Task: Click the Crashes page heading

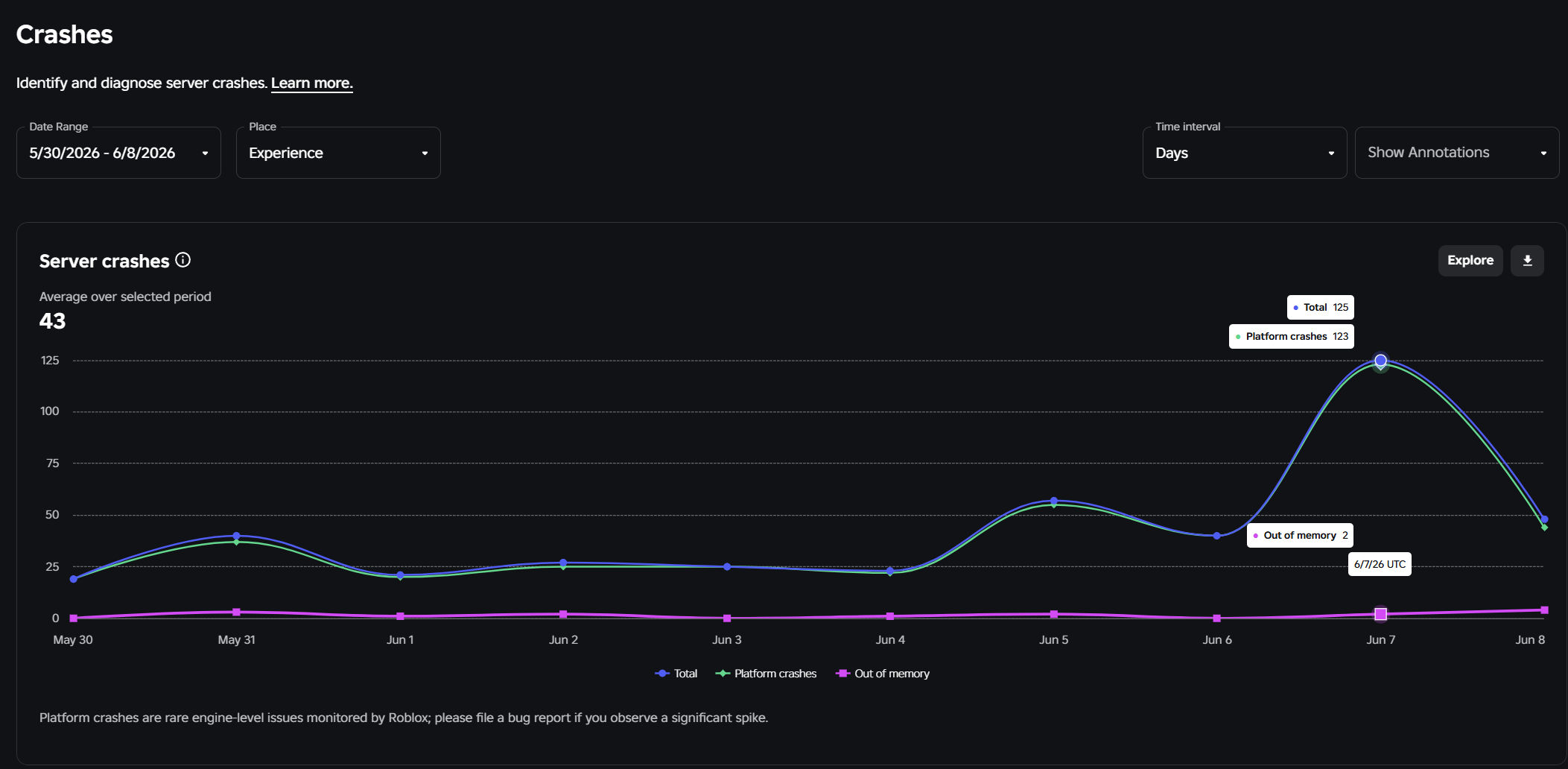Action: [64, 34]
